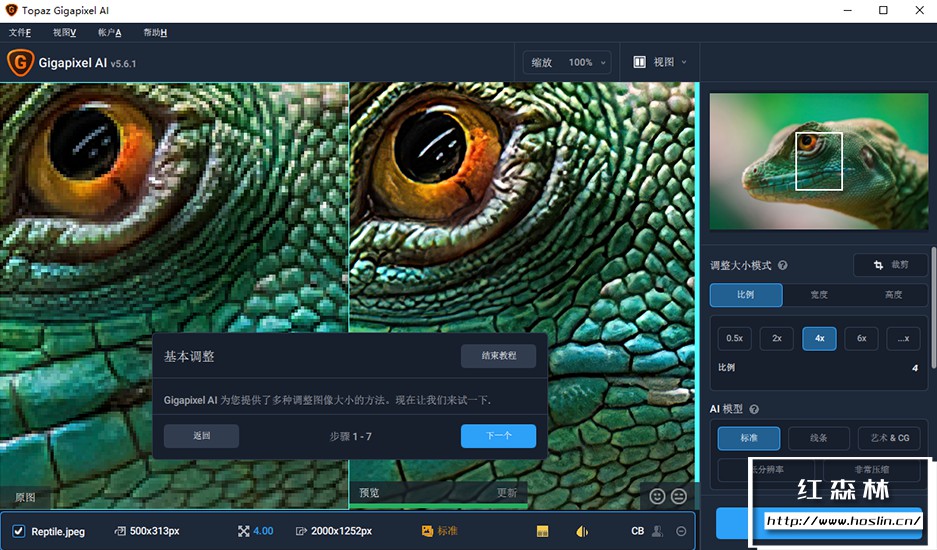Click the yellow blur reduction icon in file row

click(582, 531)
